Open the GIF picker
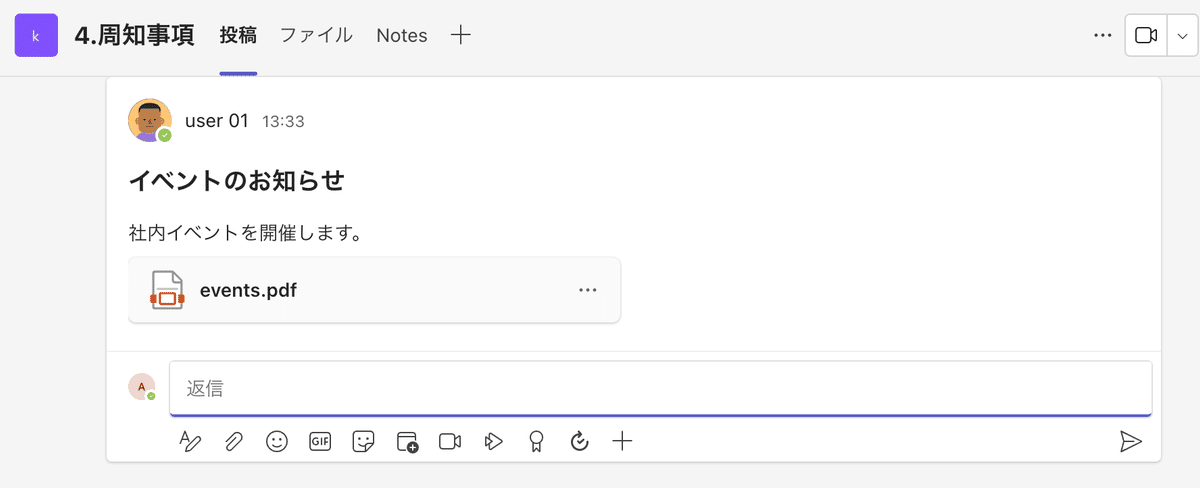 tap(320, 441)
